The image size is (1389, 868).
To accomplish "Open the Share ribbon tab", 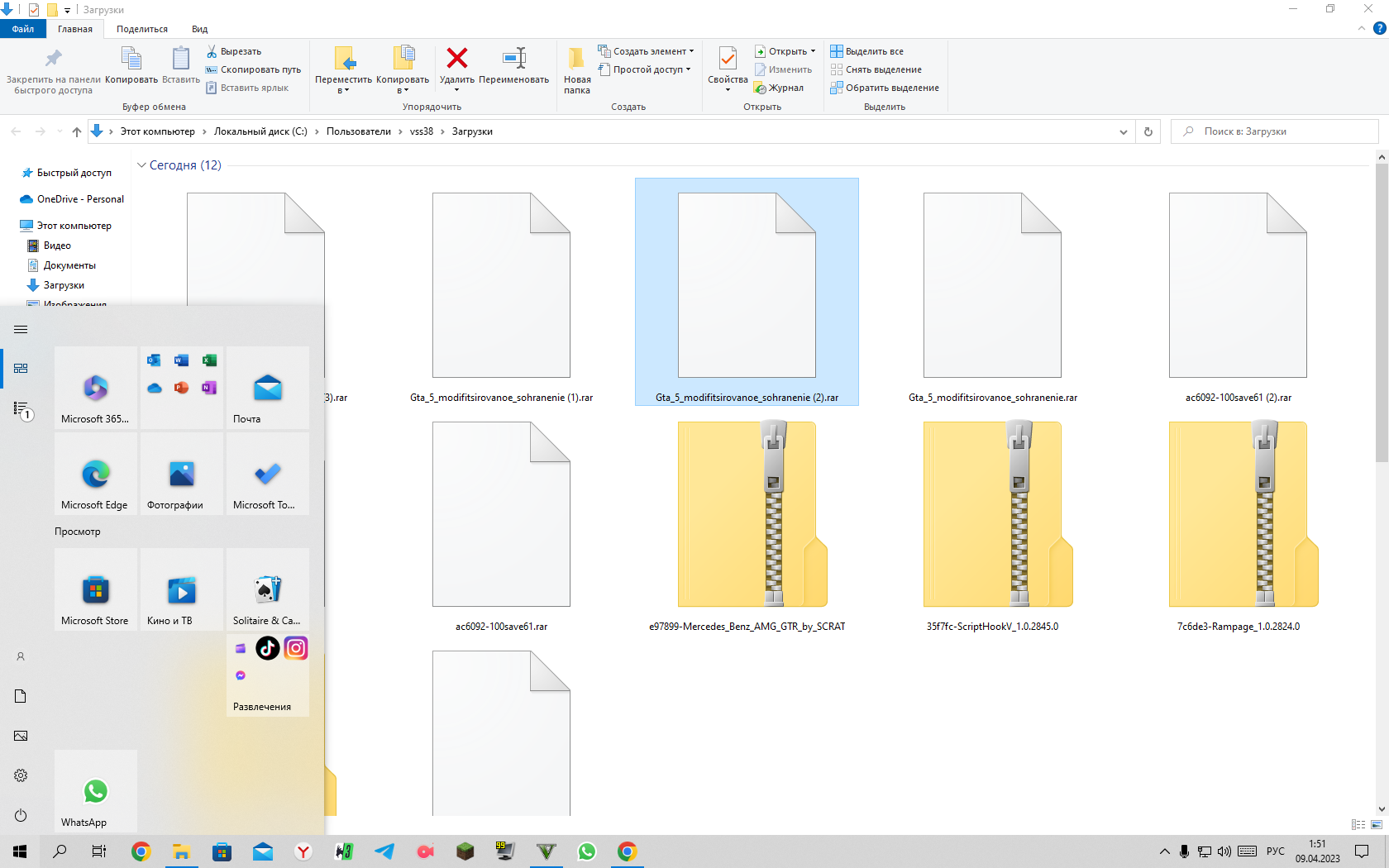I will point(141,29).
